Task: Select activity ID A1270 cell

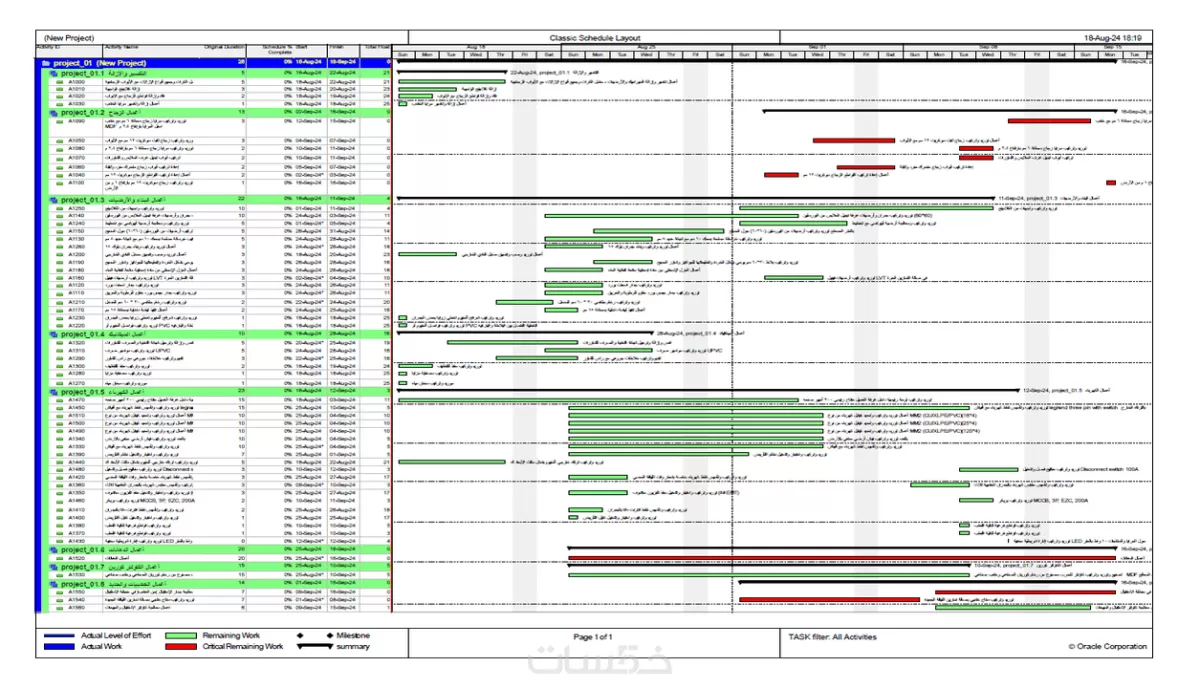Action: tap(77, 383)
